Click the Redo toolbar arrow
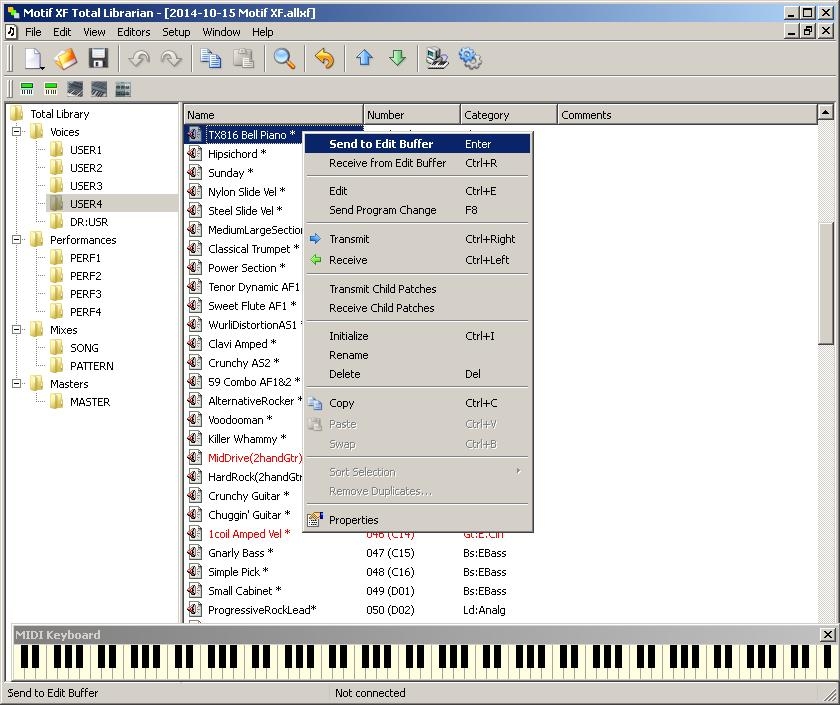Screen dimensions: 840x705 click(171, 58)
